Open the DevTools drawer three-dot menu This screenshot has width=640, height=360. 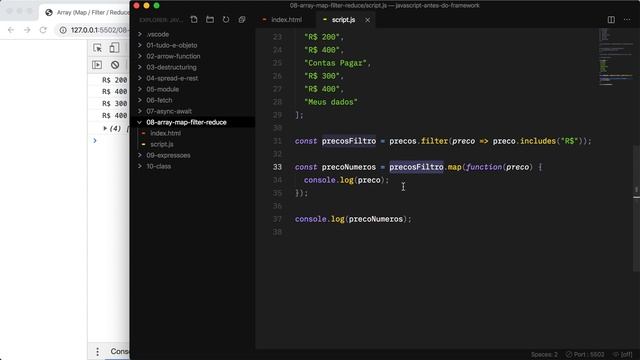(97, 352)
